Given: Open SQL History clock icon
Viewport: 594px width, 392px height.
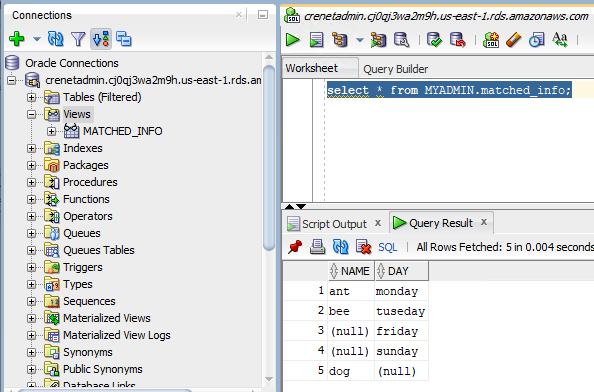Looking at the screenshot, I should coord(536,39).
